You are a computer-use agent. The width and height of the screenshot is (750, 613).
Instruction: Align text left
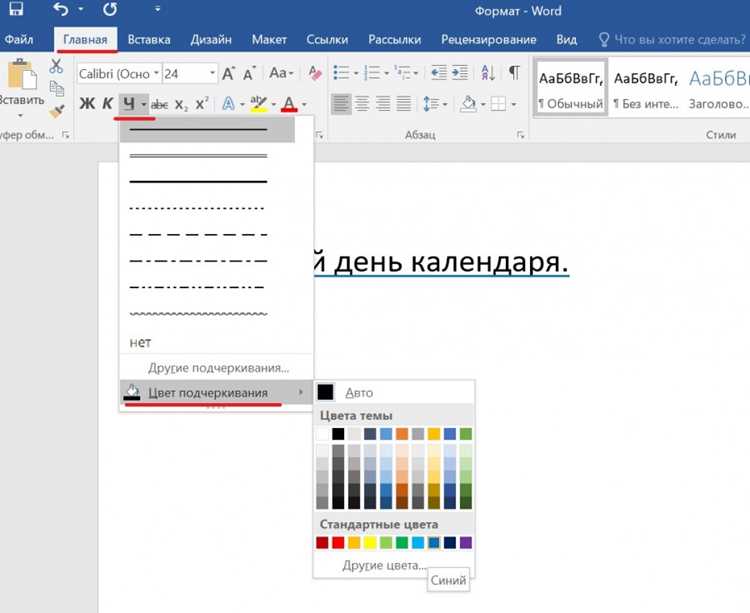coord(341,104)
